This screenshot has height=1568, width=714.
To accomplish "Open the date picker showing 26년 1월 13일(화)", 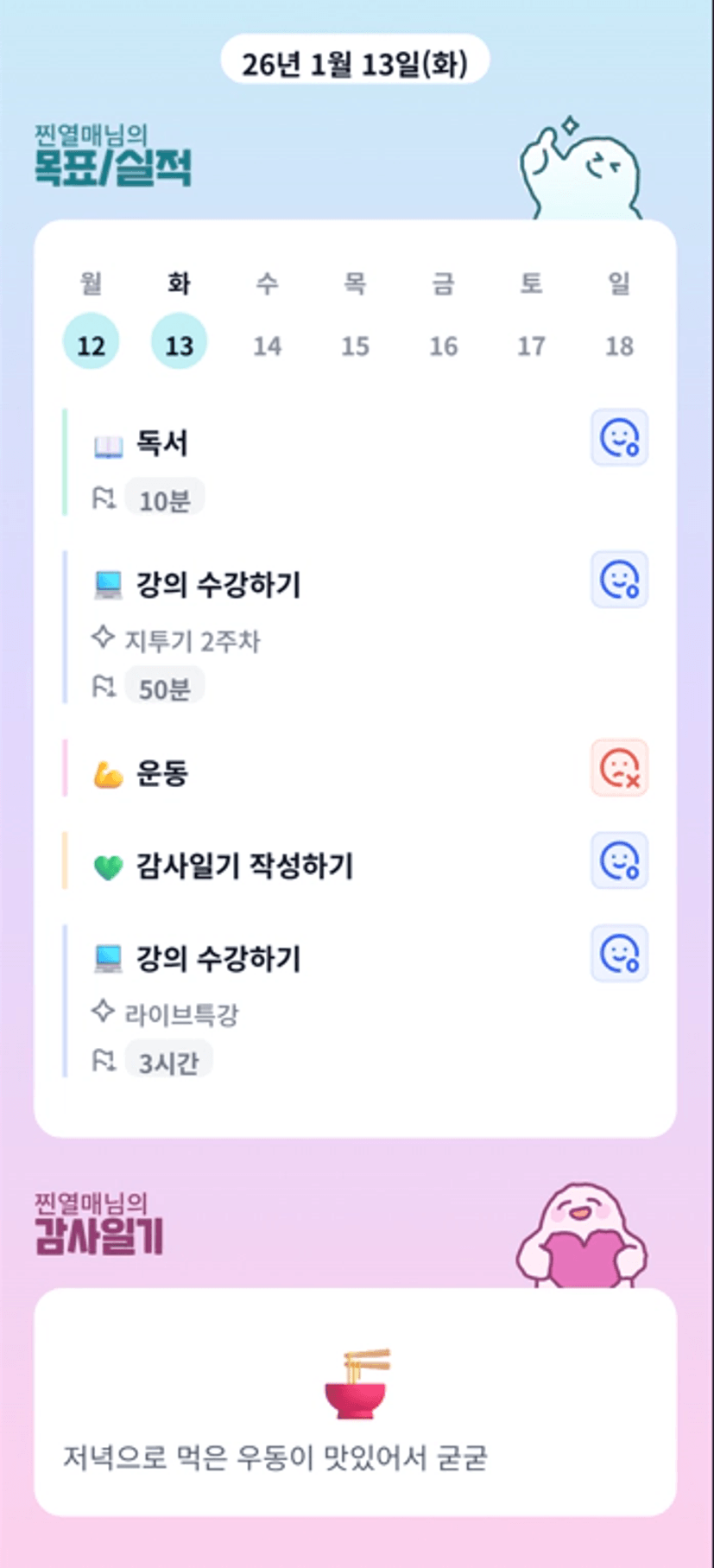I will (x=355, y=63).
